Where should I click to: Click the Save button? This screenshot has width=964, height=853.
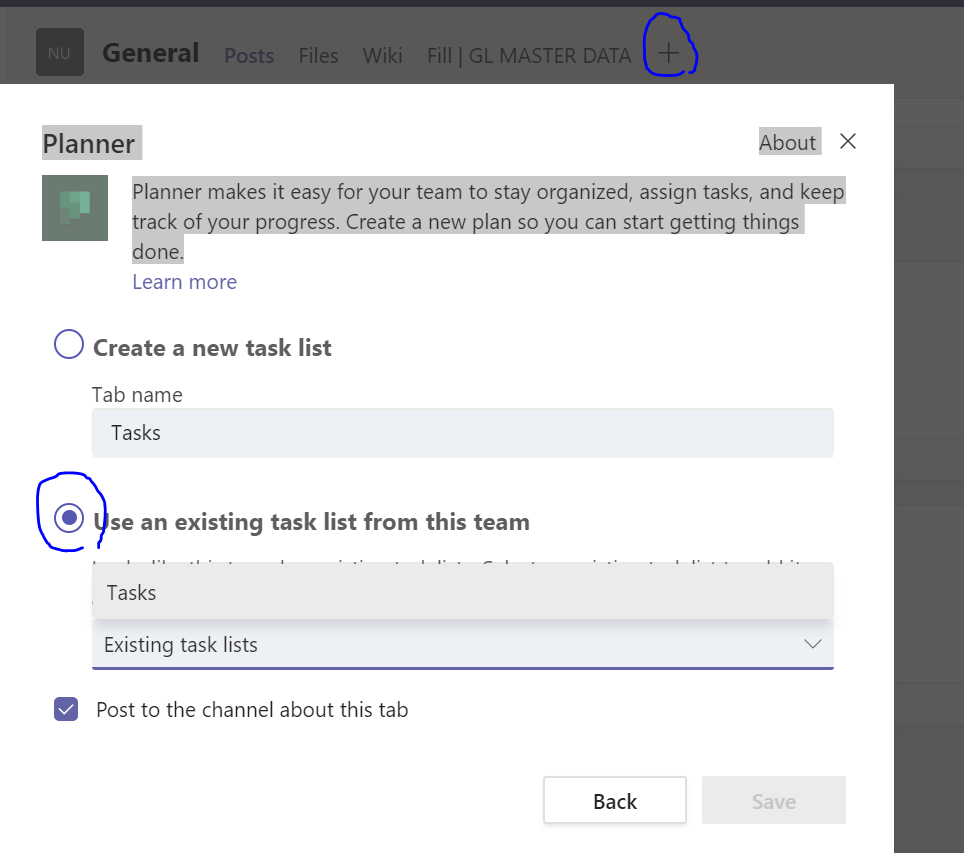click(774, 800)
